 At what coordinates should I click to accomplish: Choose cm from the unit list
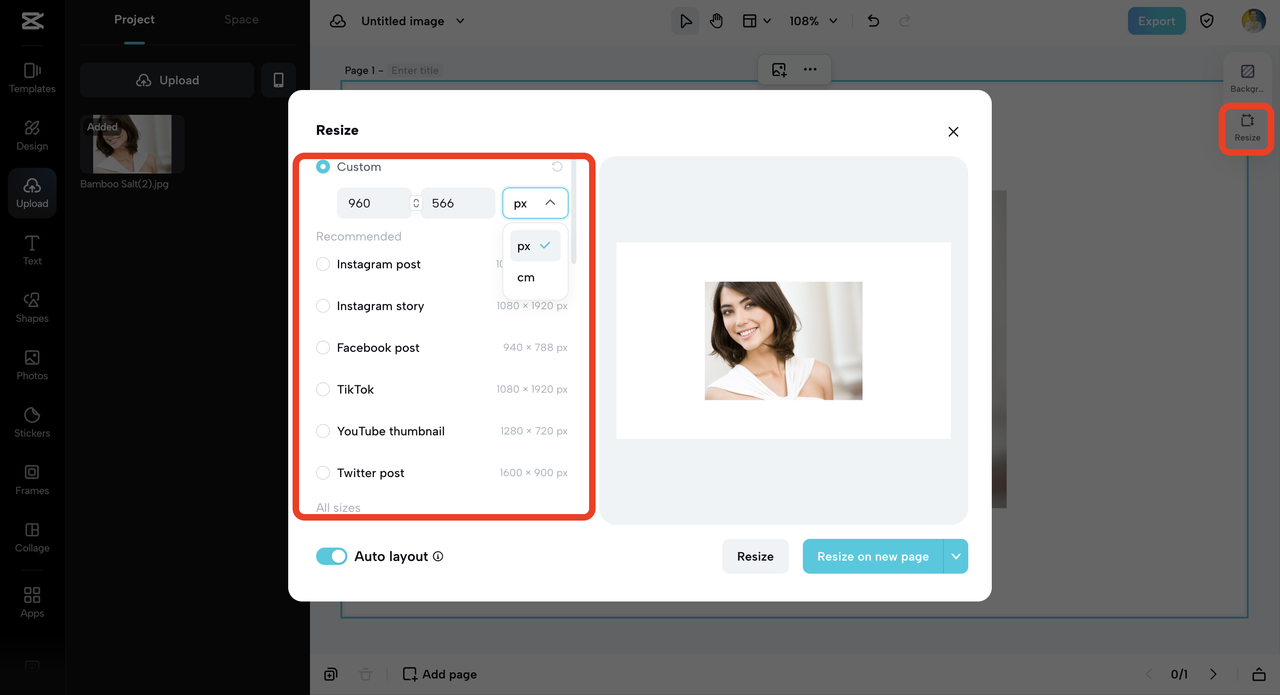tap(535, 277)
